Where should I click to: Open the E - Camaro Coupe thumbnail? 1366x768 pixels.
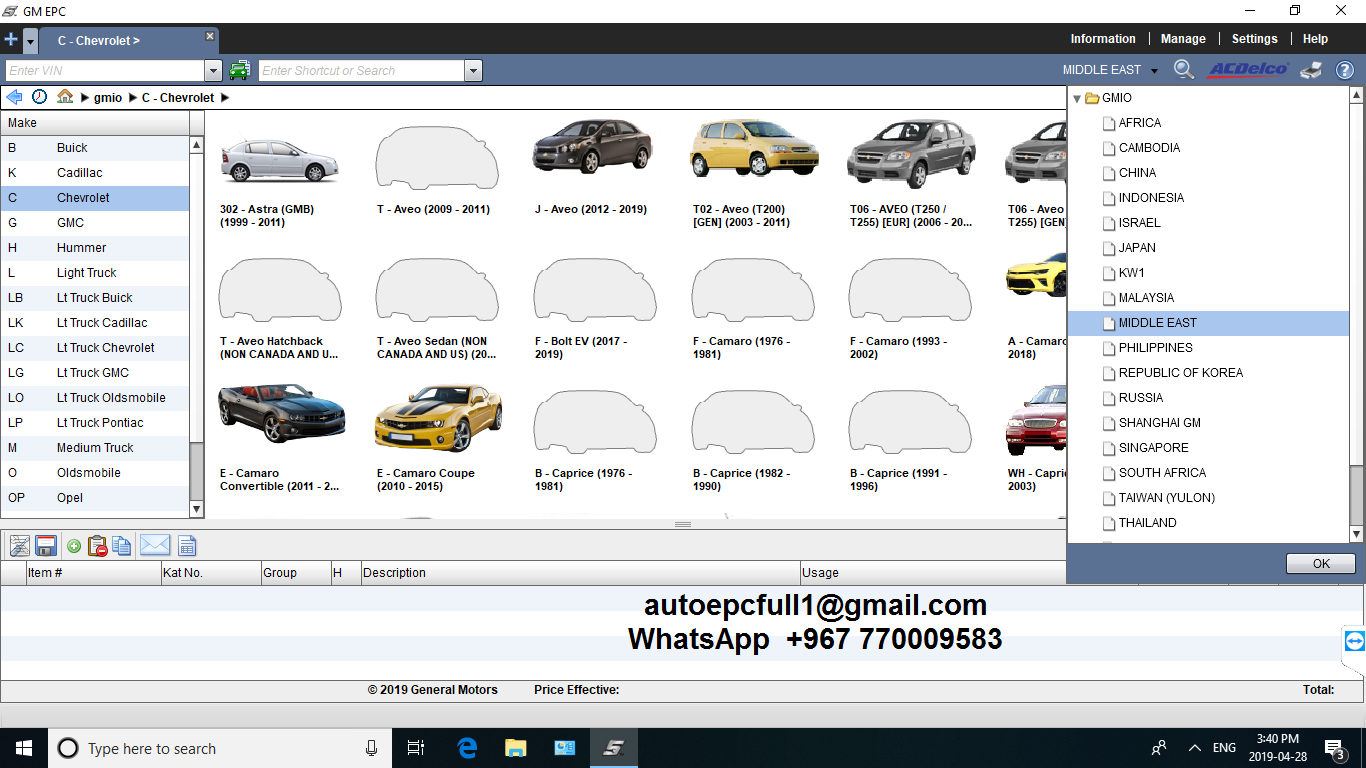click(x=438, y=417)
